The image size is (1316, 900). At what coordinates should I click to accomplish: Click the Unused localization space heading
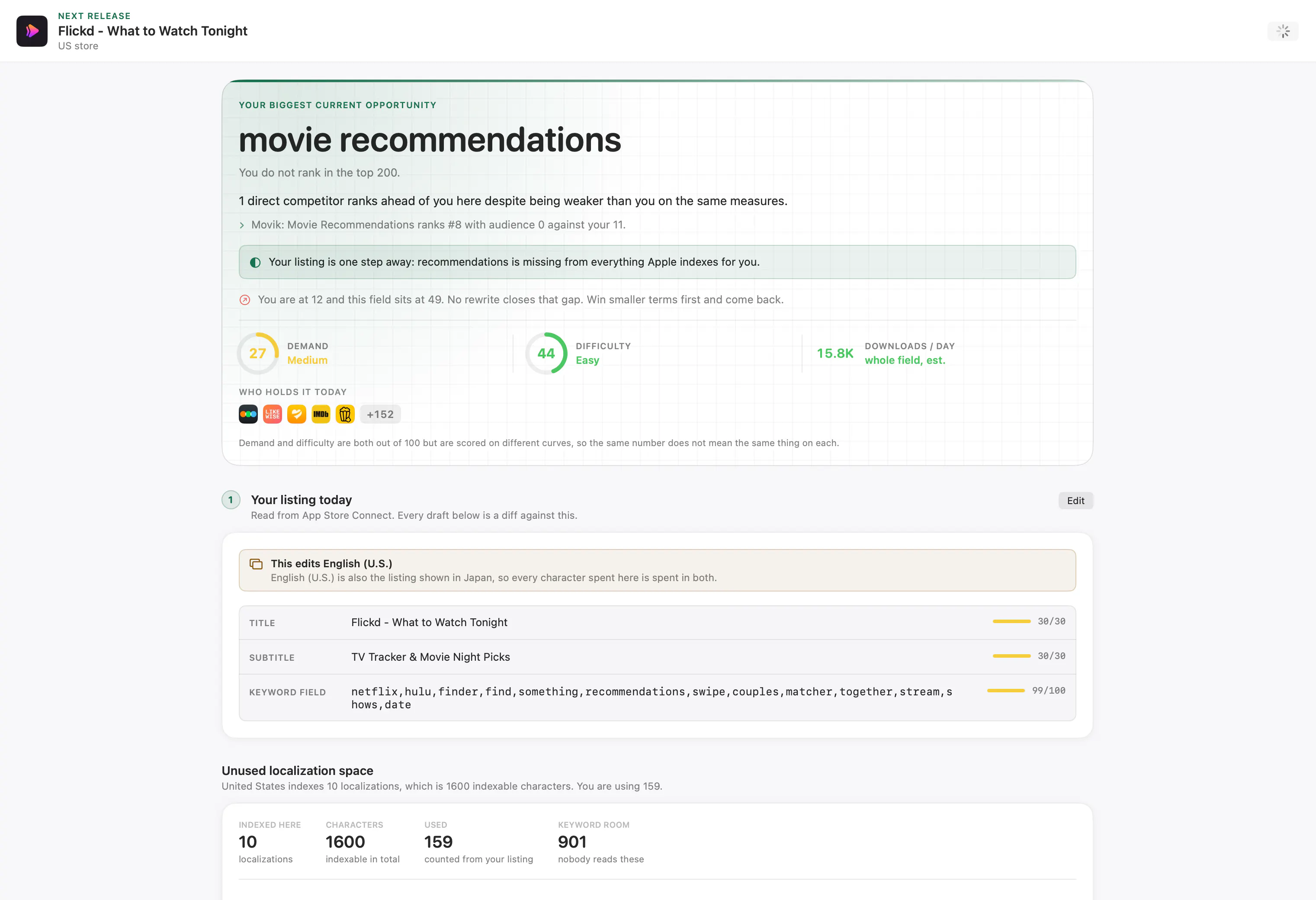(x=297, y=771)
